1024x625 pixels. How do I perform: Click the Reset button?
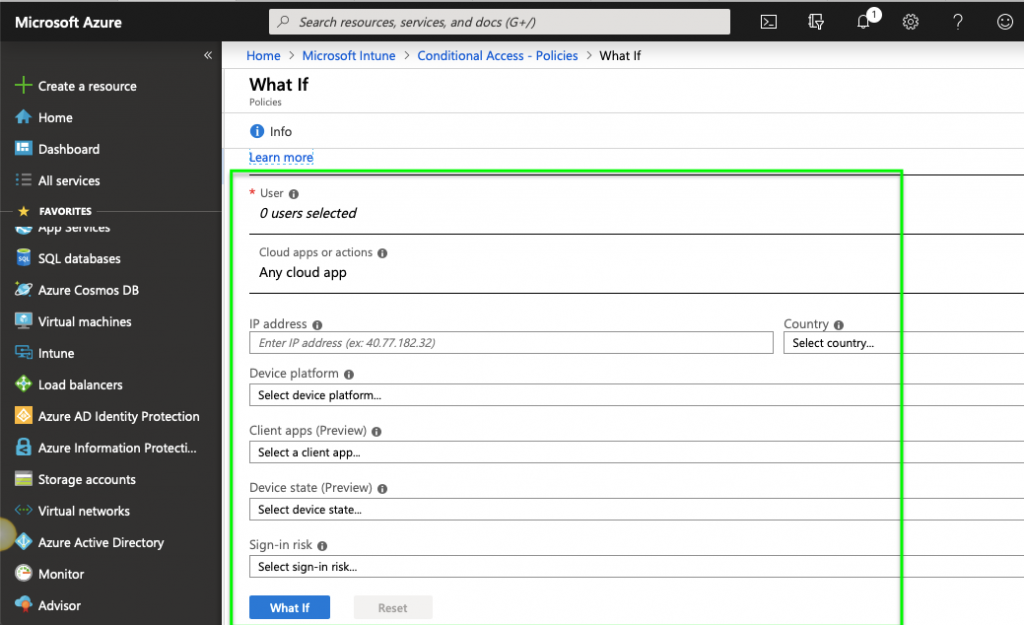point(392,607)
